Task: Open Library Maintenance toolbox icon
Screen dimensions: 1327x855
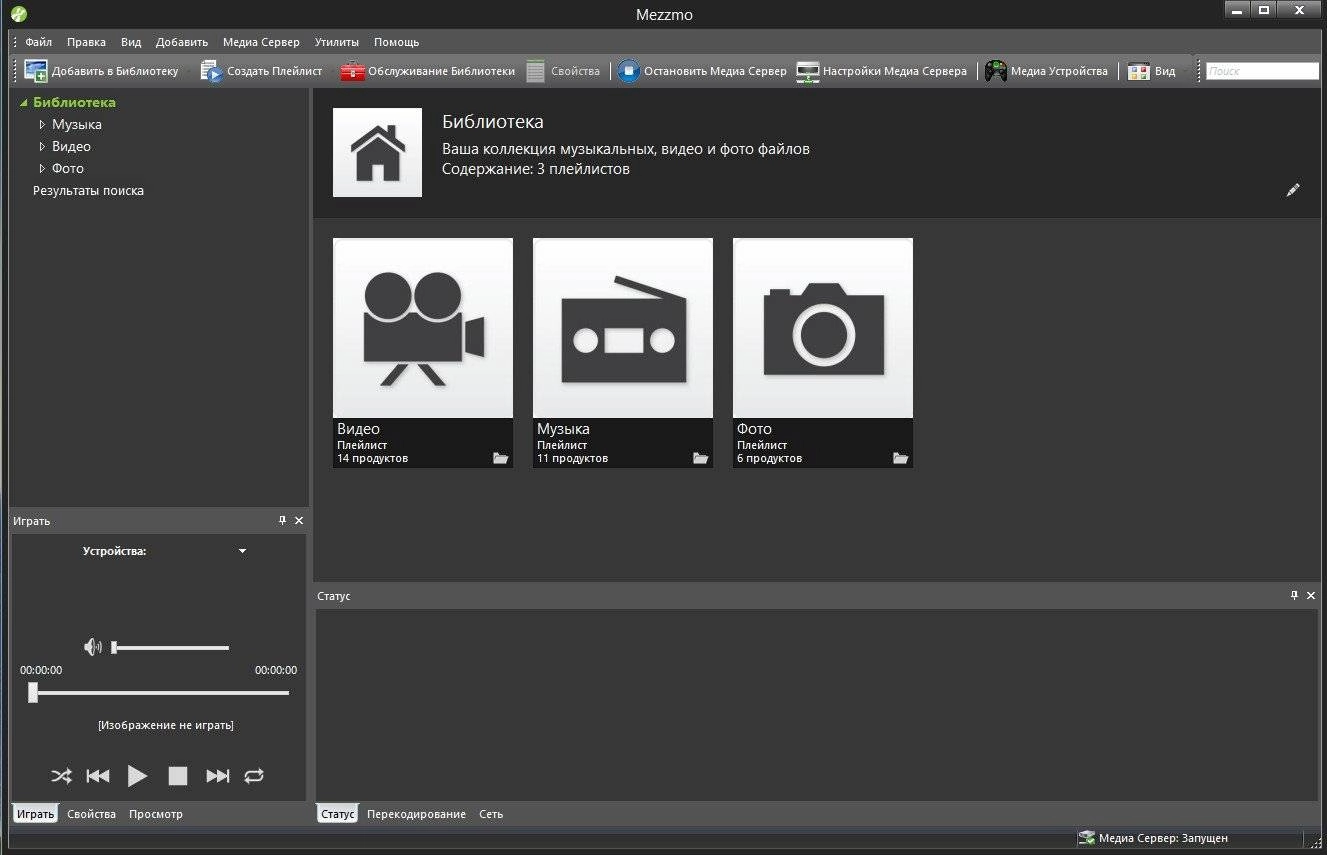Action: tap(352, 71)
